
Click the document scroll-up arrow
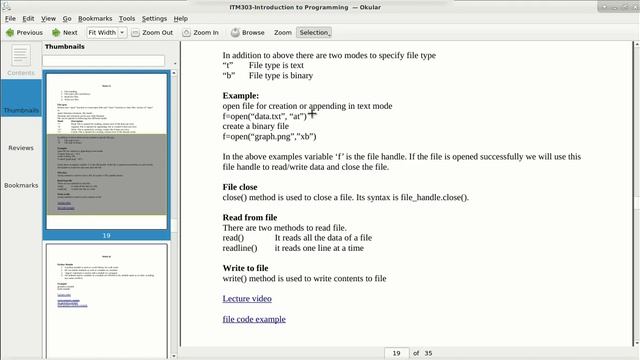point(636,44)
